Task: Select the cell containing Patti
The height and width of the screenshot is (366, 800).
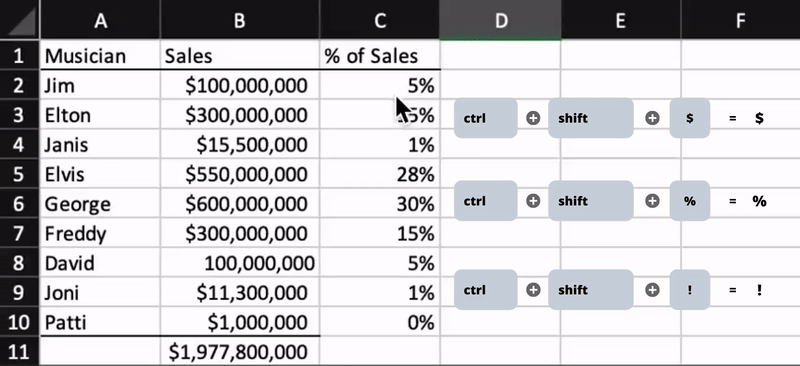Action: coord(101,323)
